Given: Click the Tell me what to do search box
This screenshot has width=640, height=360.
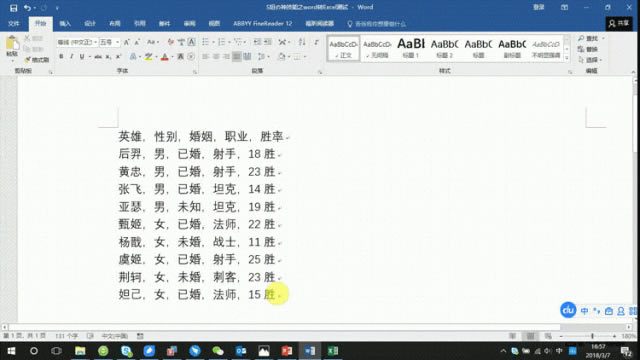Looking at the screenshot, I should coord(377,24).
